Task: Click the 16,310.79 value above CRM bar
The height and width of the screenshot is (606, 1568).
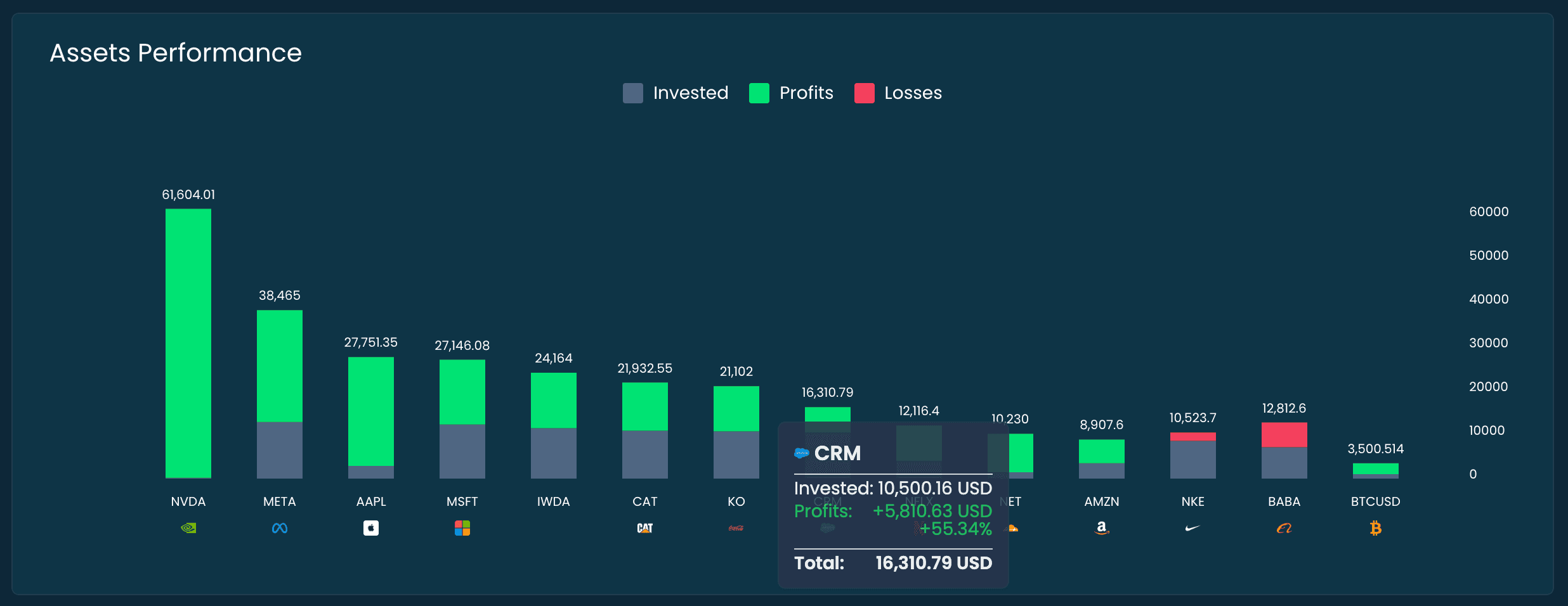Action: coord(828,392)
